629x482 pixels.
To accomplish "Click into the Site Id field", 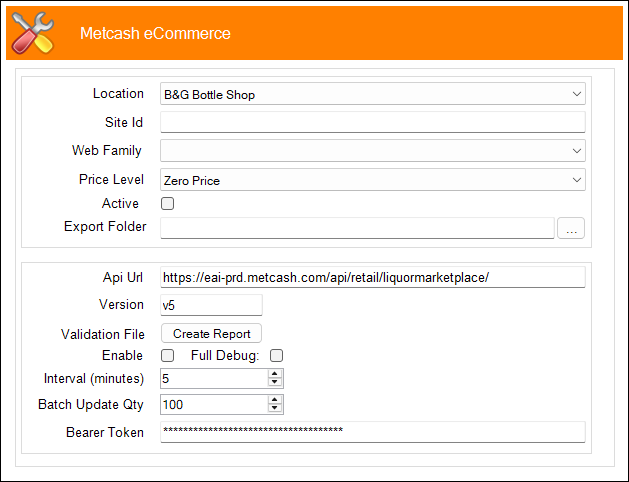I will [x=373, y=122].
